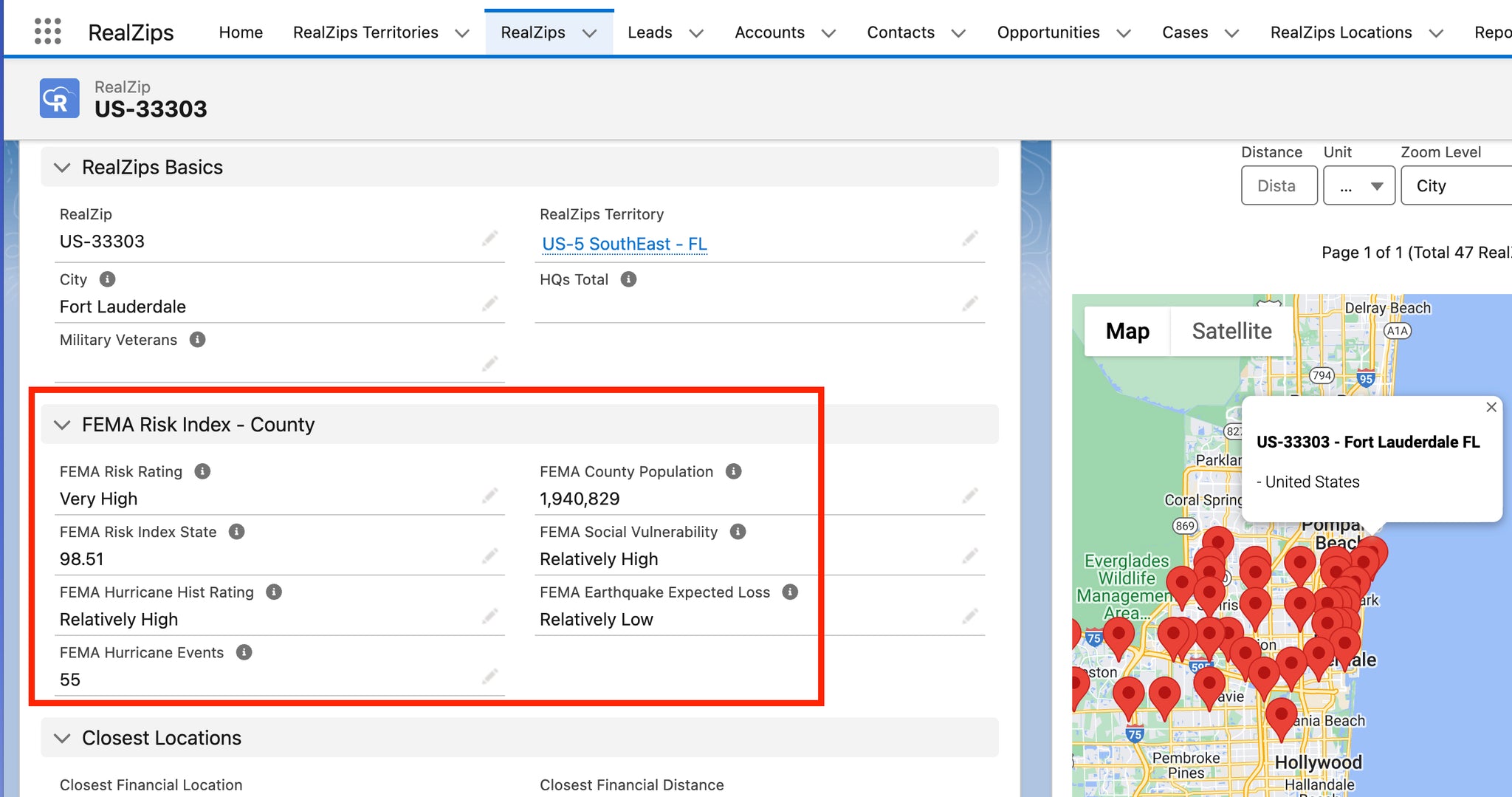
Task: Open the RealZips Locations tab
Action: pos(1341,33)
